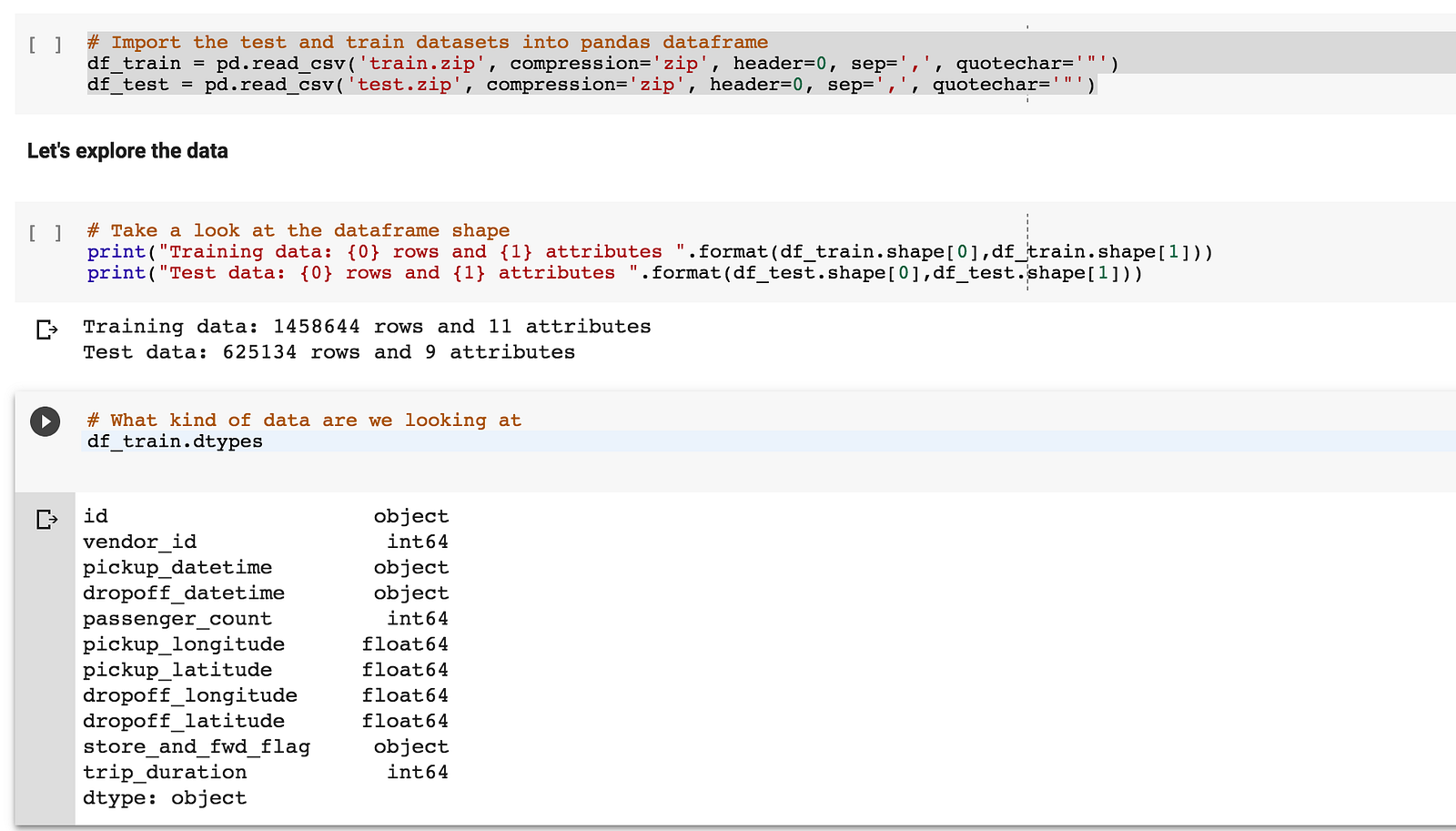Click the output icon beside the dtypes listing
The height and width of the screenshot is (831, 1456).
46,519
